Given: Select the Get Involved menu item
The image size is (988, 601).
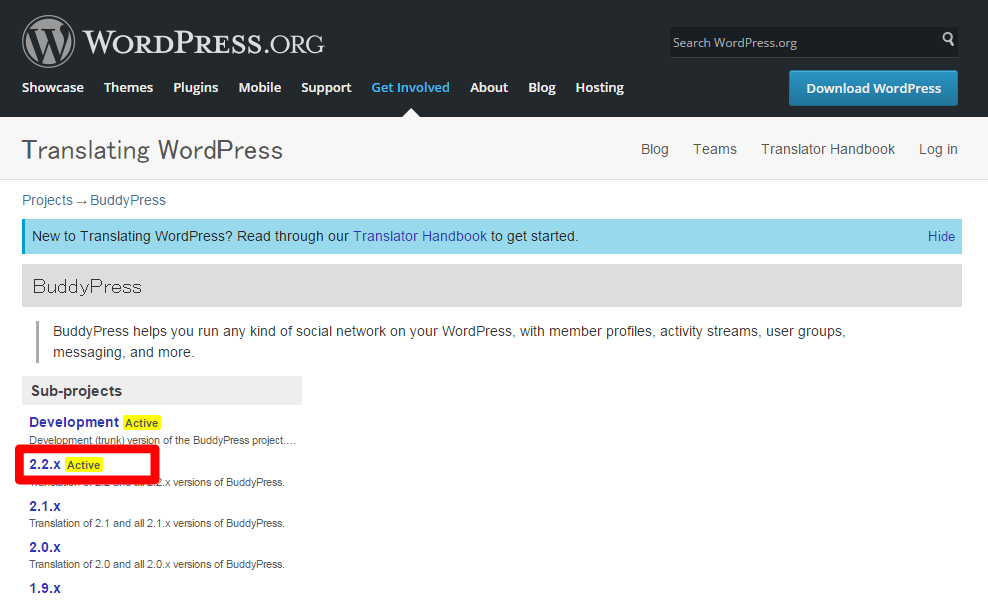Looking at the screenshot, I should coord(410,88).
